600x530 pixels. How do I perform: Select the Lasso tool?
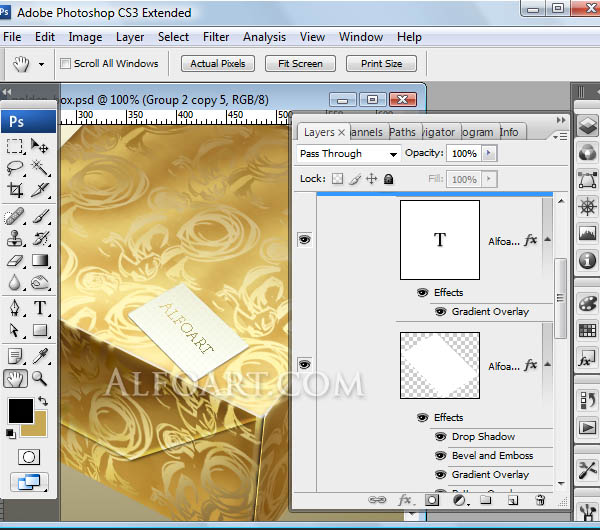15,168
